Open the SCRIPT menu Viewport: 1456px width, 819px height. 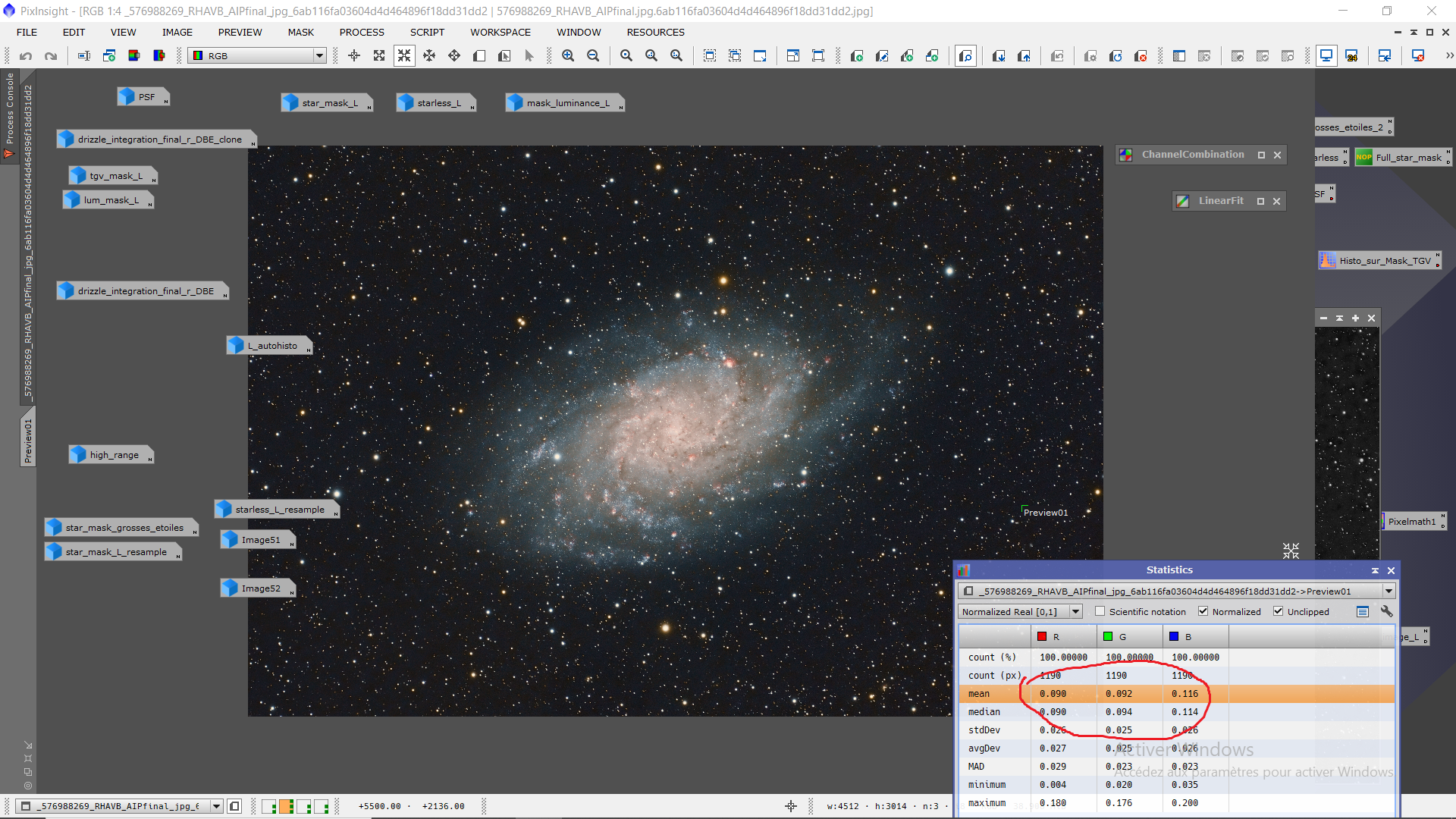(x=427, y=32)
